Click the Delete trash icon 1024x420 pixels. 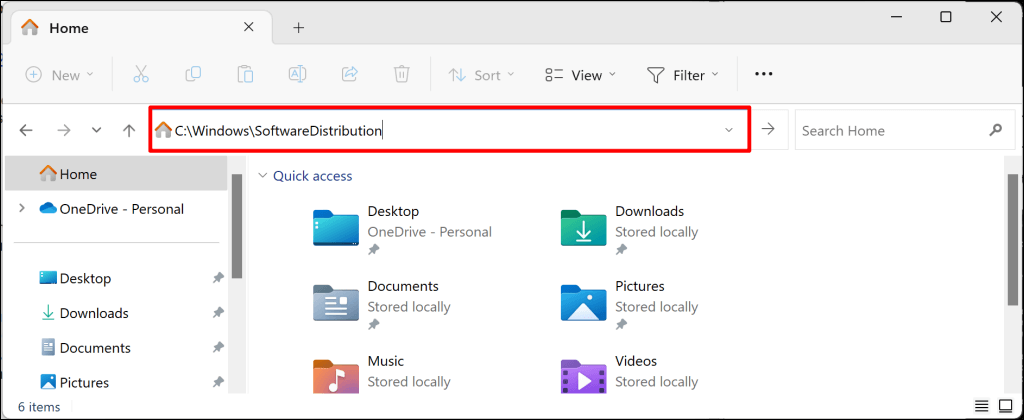point(402,75)
